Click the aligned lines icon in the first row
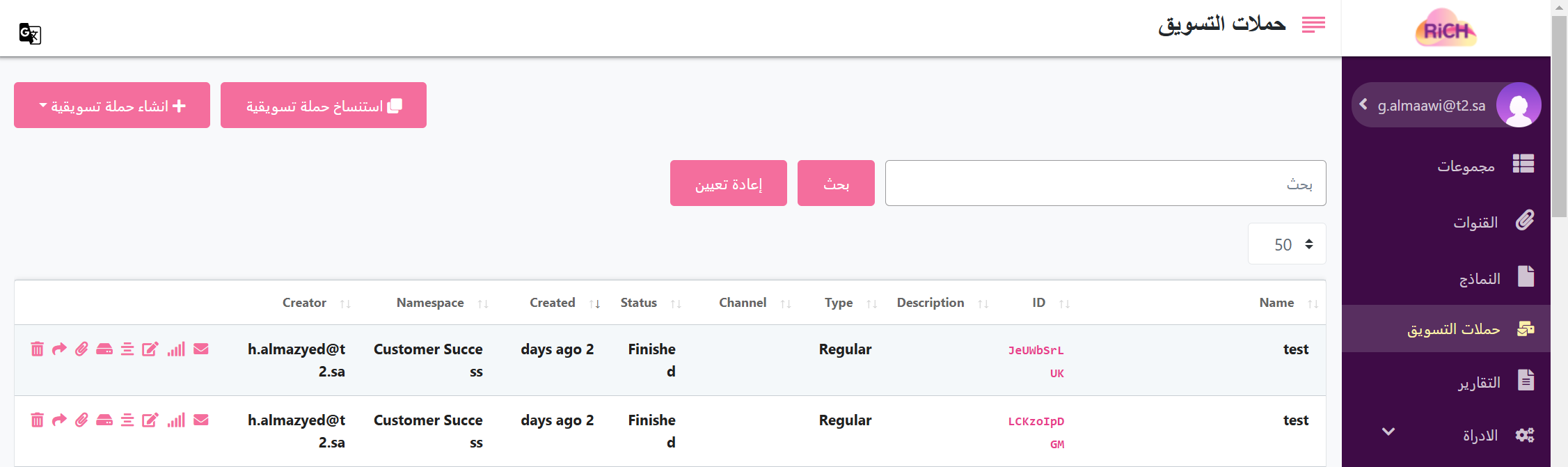The height and width of the screenshot is (467, 1568). 127,349
